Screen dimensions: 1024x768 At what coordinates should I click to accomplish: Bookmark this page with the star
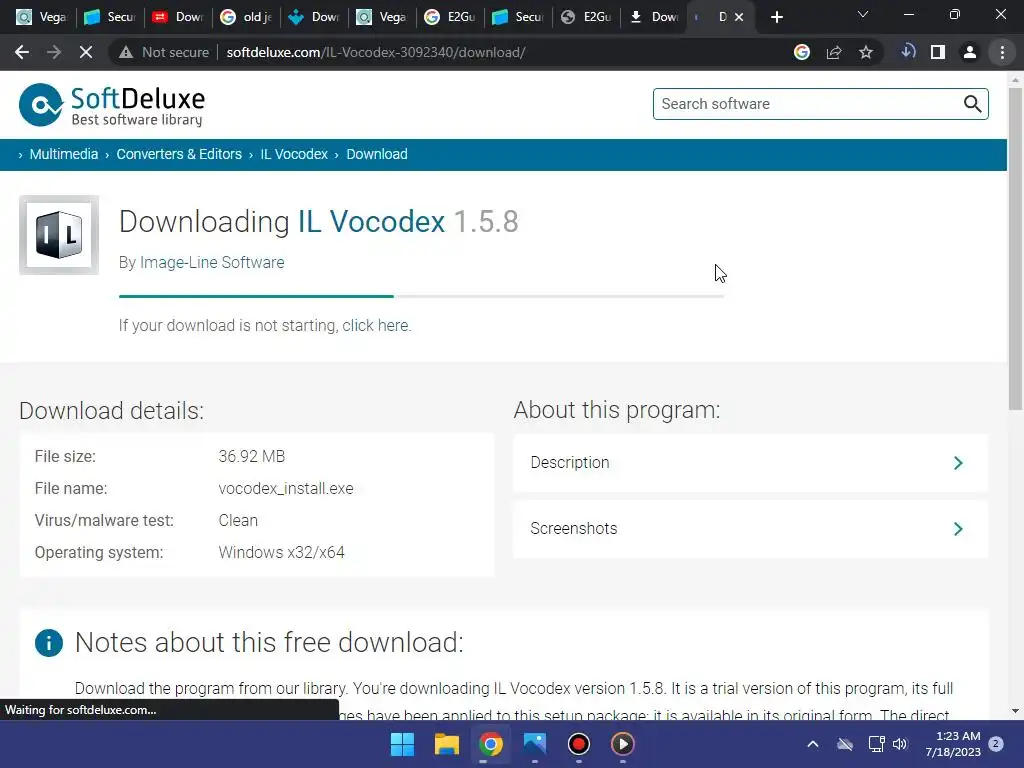click(x=866, y=52)
